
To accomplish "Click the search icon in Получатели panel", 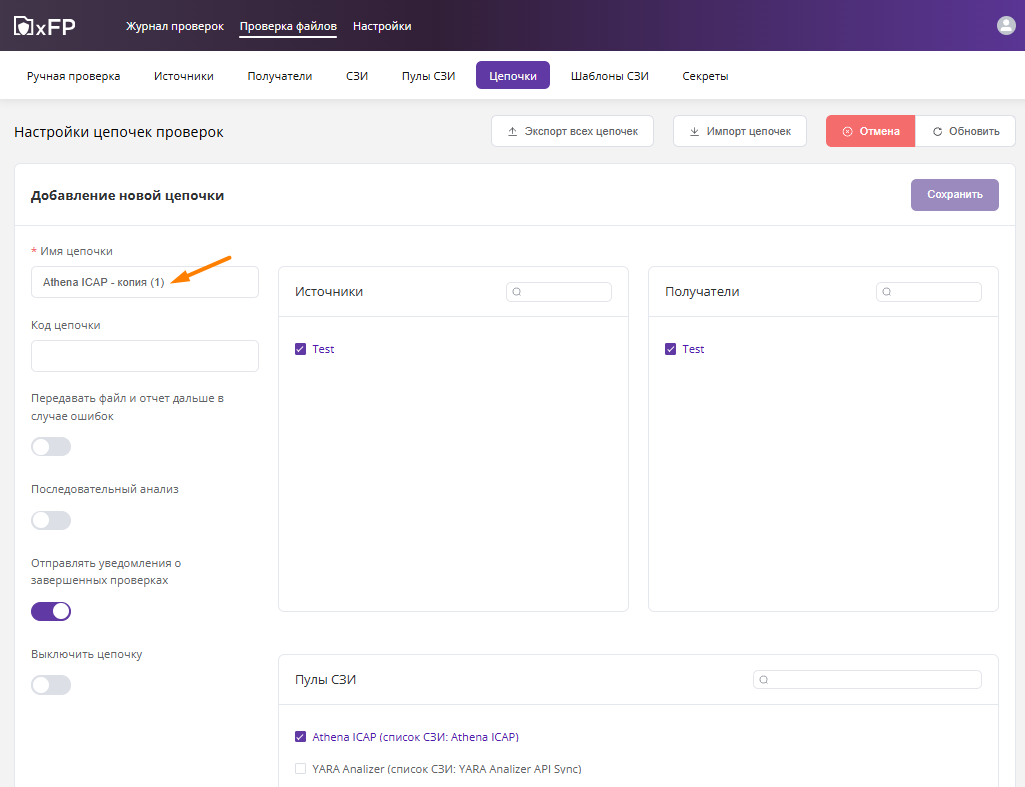I will point(886,292).
